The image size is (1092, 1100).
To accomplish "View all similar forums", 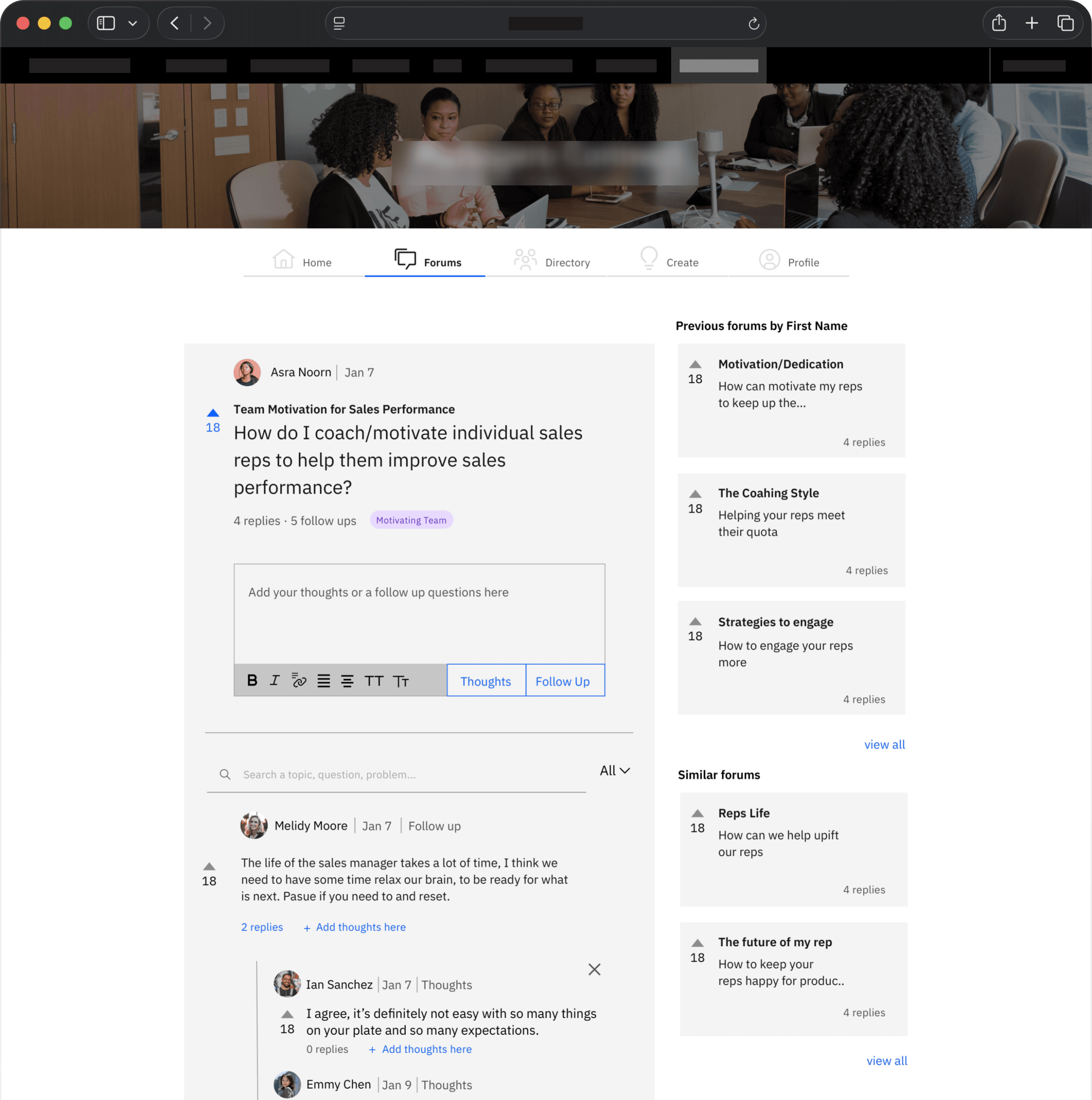I will [886, 1061].
